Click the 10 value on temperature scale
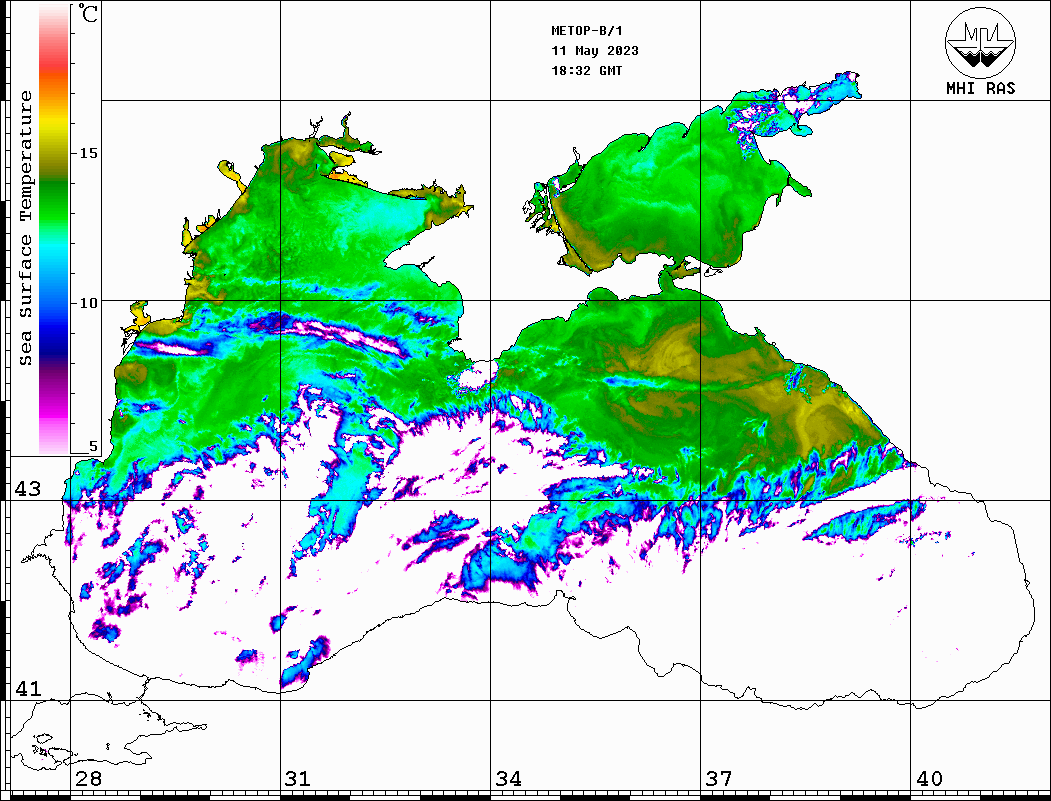 (88, 303)
